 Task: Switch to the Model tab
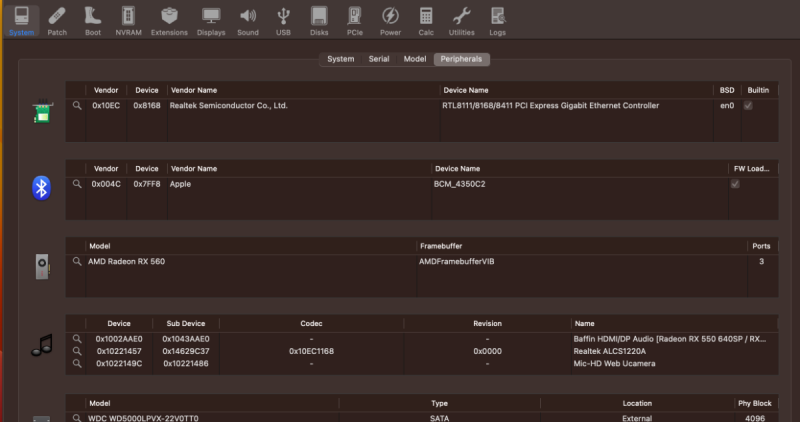(x=415, y=59)
